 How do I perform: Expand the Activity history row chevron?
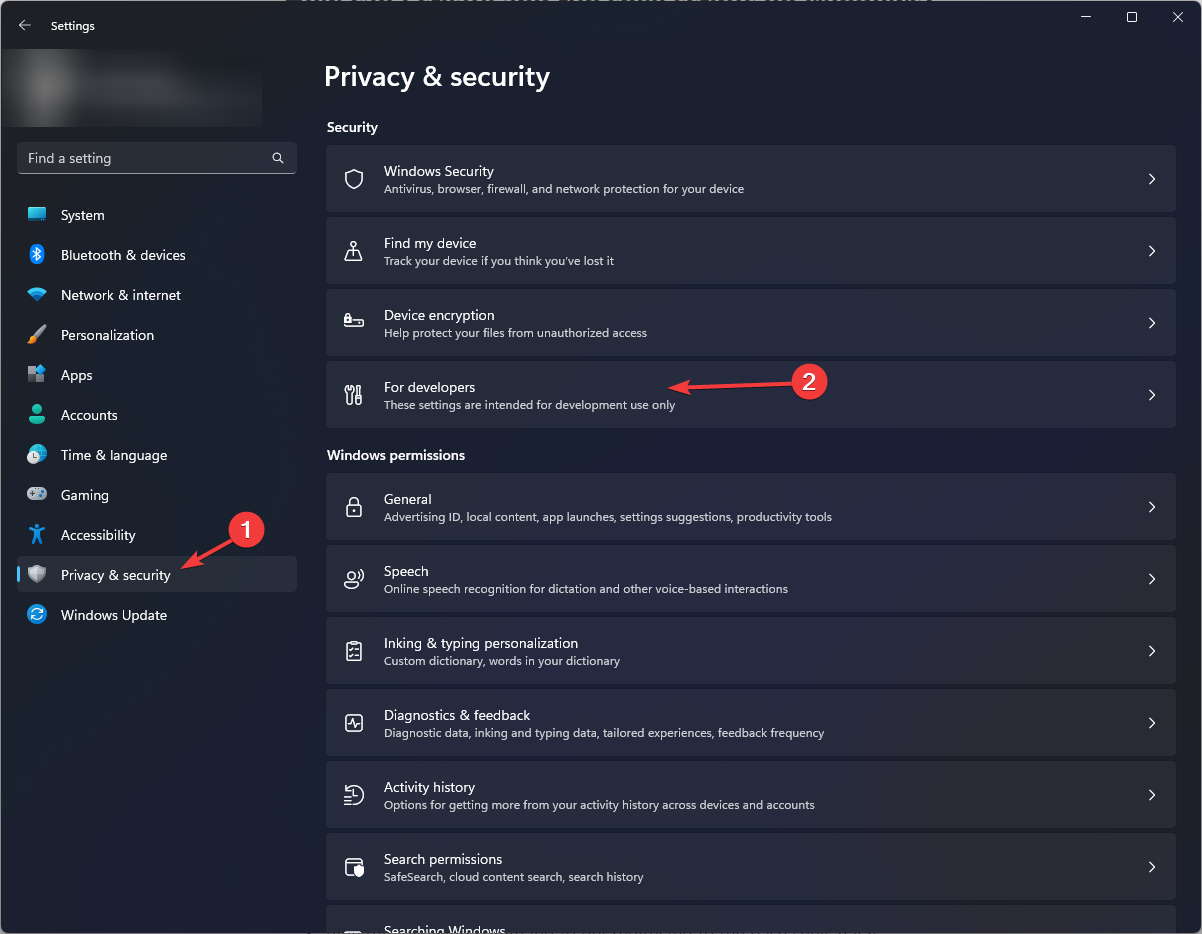coord(1152,795)
